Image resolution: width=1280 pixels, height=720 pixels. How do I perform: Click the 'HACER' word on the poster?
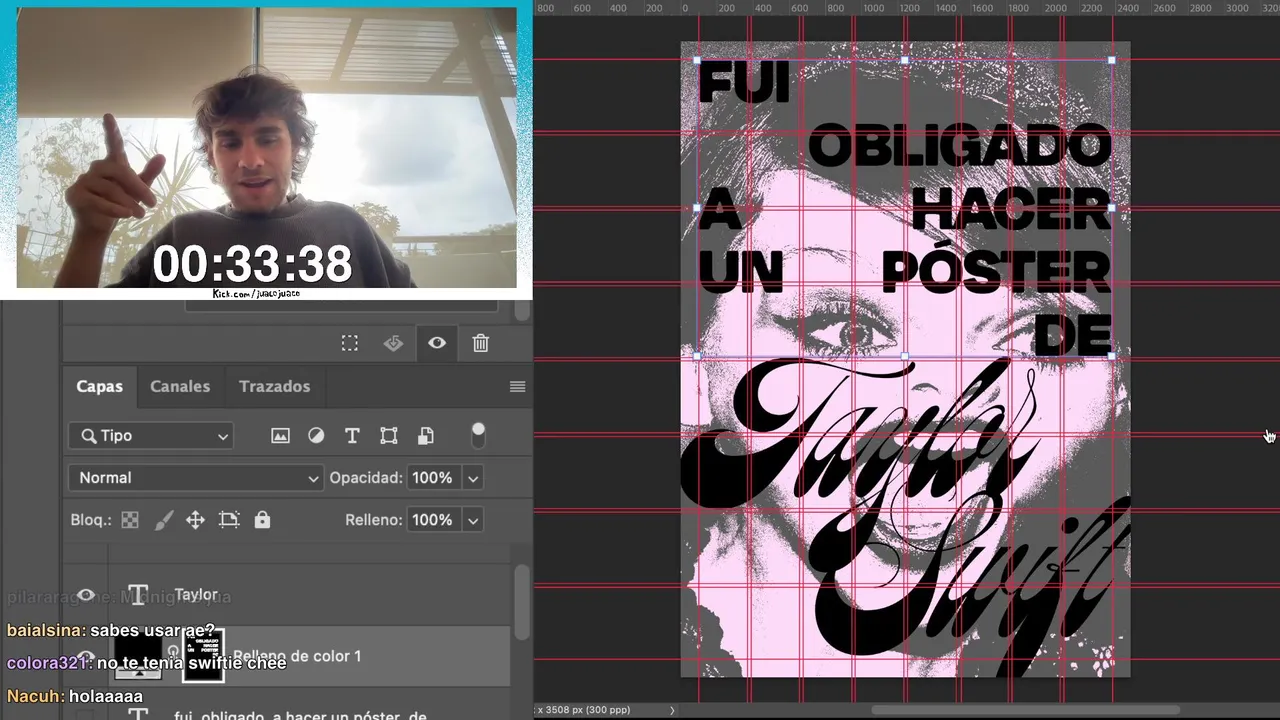coord(1011,208)
